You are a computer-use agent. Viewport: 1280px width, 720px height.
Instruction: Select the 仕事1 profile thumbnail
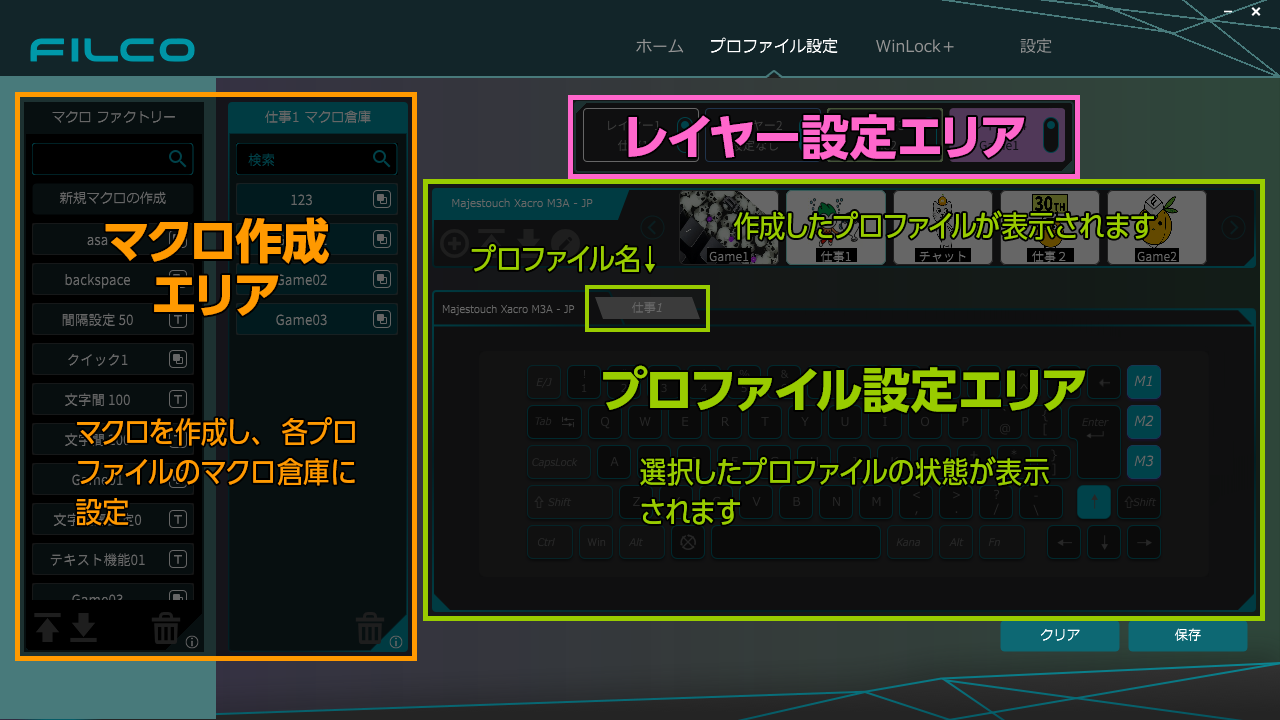pyautogui.click(x=835, y=227)
